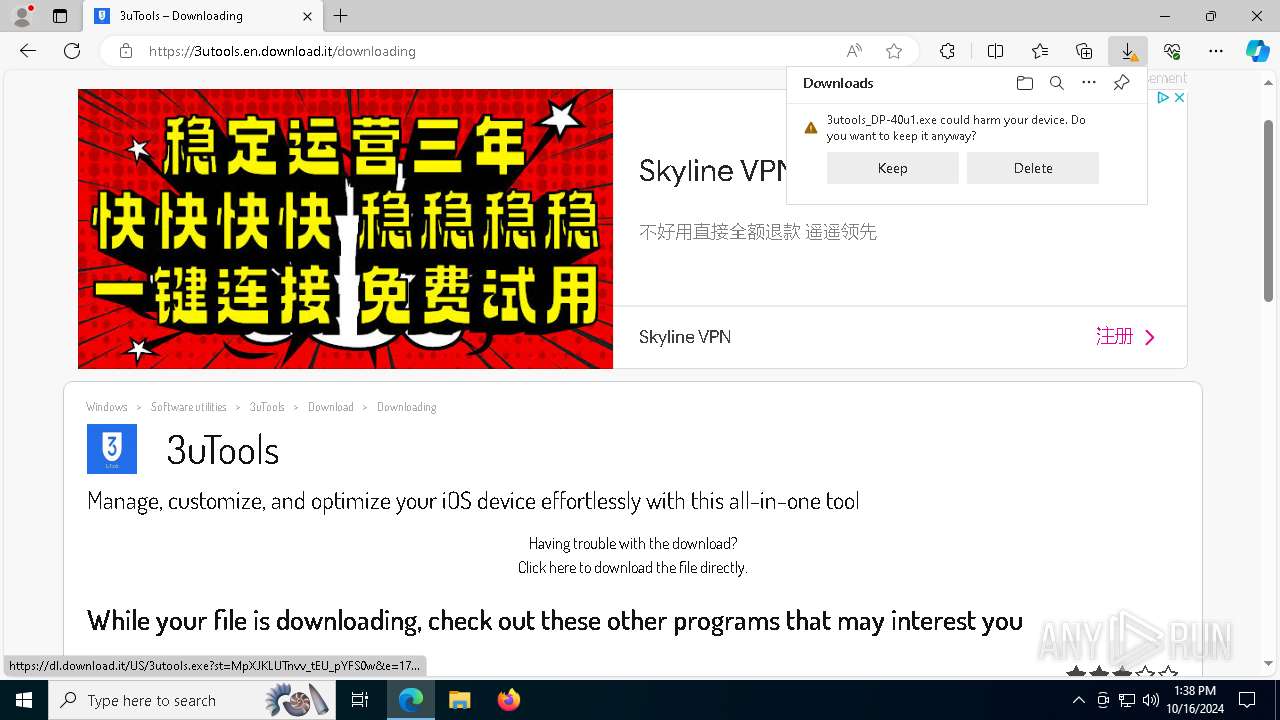Launch Firefox from the taskbar
The image size is (1280, 720).
[508, 700]
